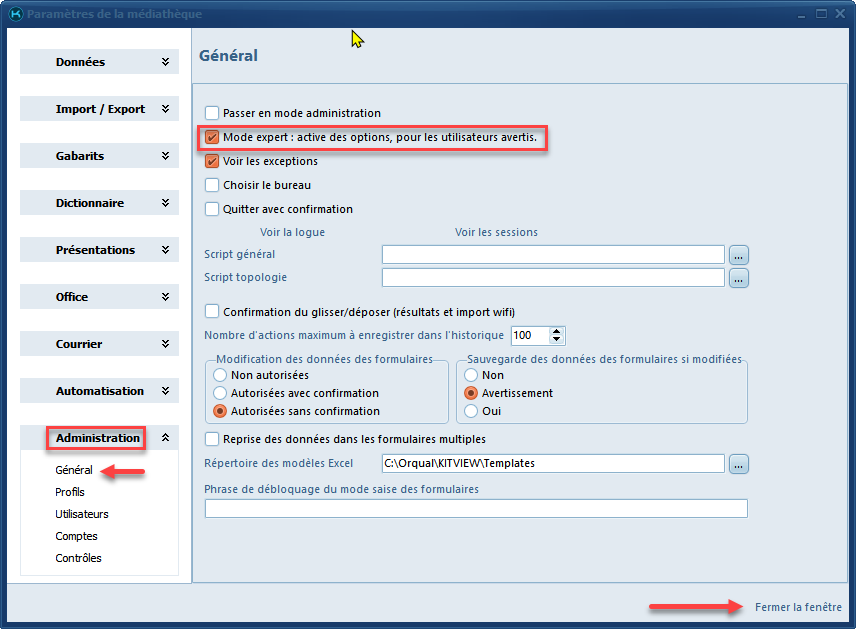Increase the history actions maximum stepper

(x=557, y=331)
